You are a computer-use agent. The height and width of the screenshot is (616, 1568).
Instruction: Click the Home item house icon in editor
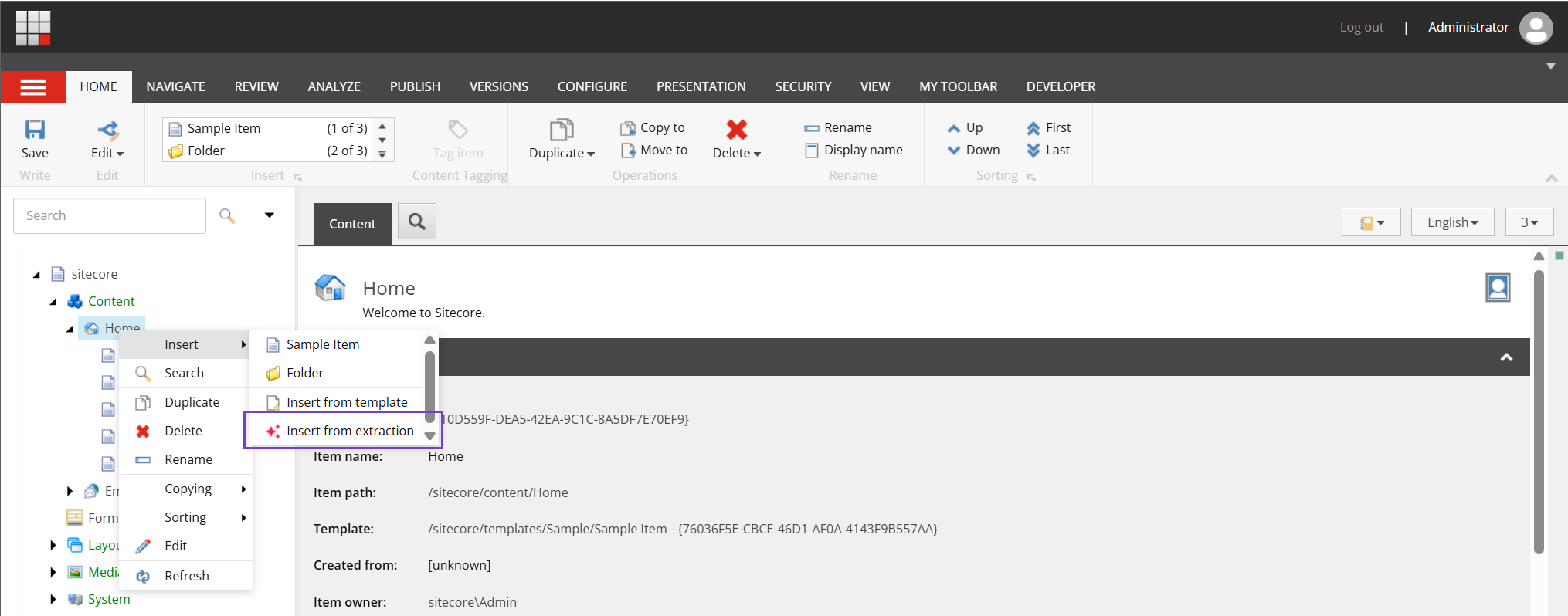tap(331, 287)
